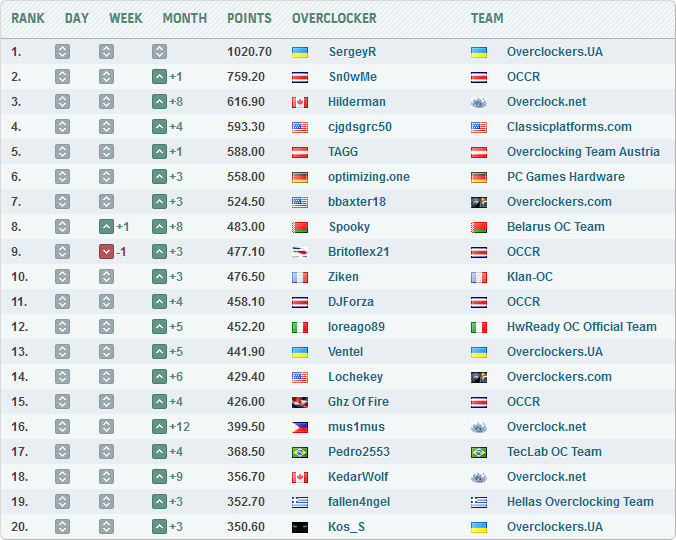
Task: Click the grey unchanged week icon for Ziken
Action: (x=106, y=277)
